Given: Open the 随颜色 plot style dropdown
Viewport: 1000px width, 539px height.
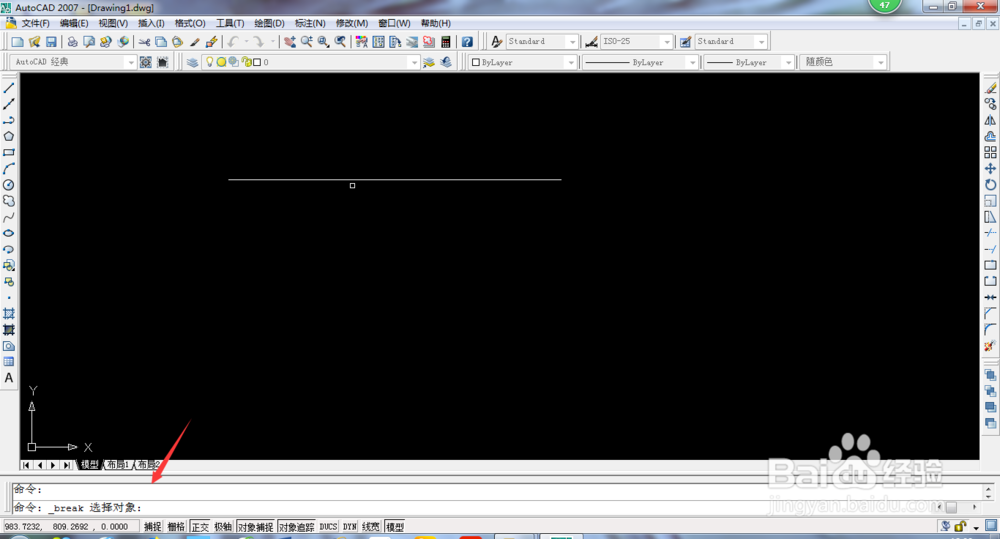Looking at the screenshot, I should [881, 63].
